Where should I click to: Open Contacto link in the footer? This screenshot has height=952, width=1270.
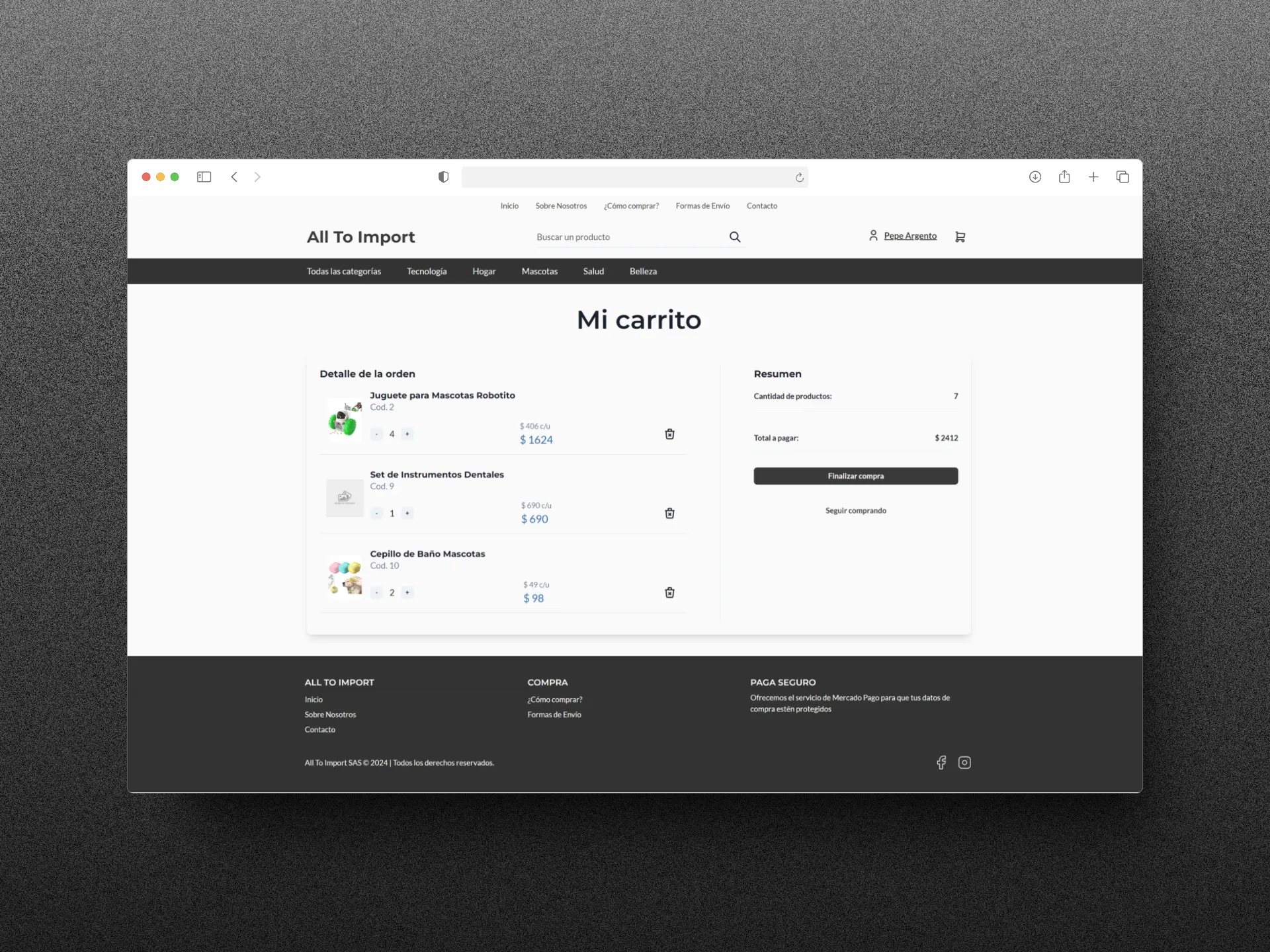coord(320,730)
